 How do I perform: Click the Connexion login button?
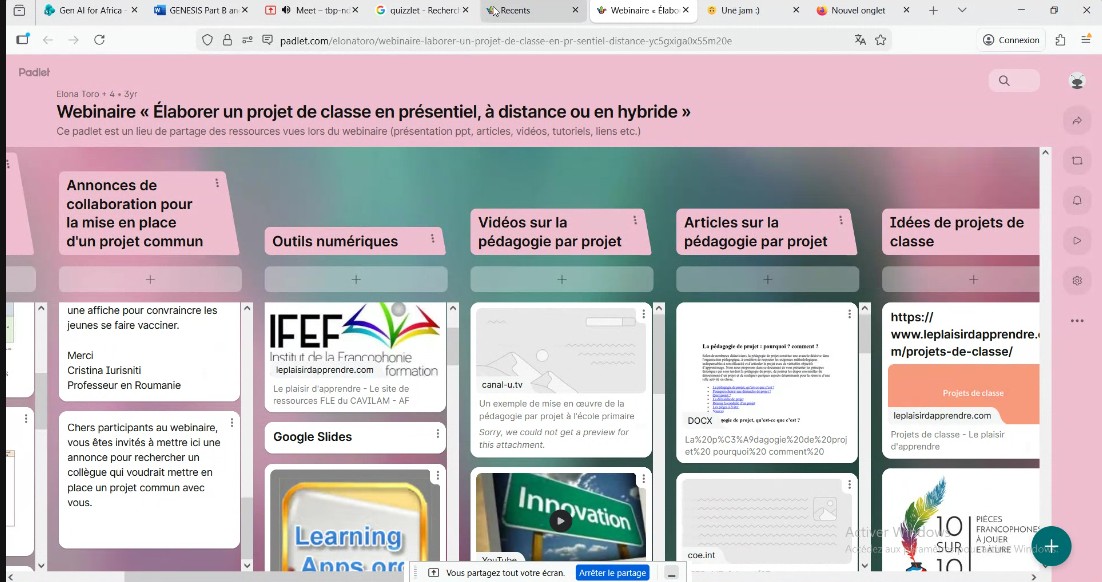click(x=1011, y=40)
